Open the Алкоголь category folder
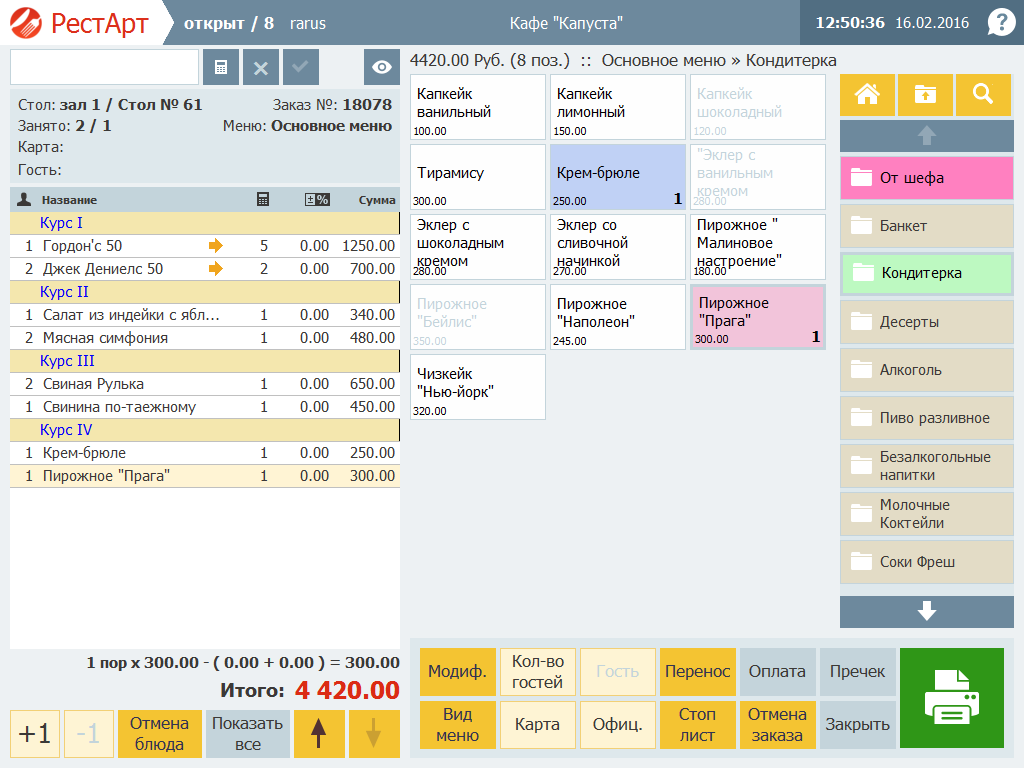The width and height of the screenshot is (1024, 768). [x=926, y=370]
